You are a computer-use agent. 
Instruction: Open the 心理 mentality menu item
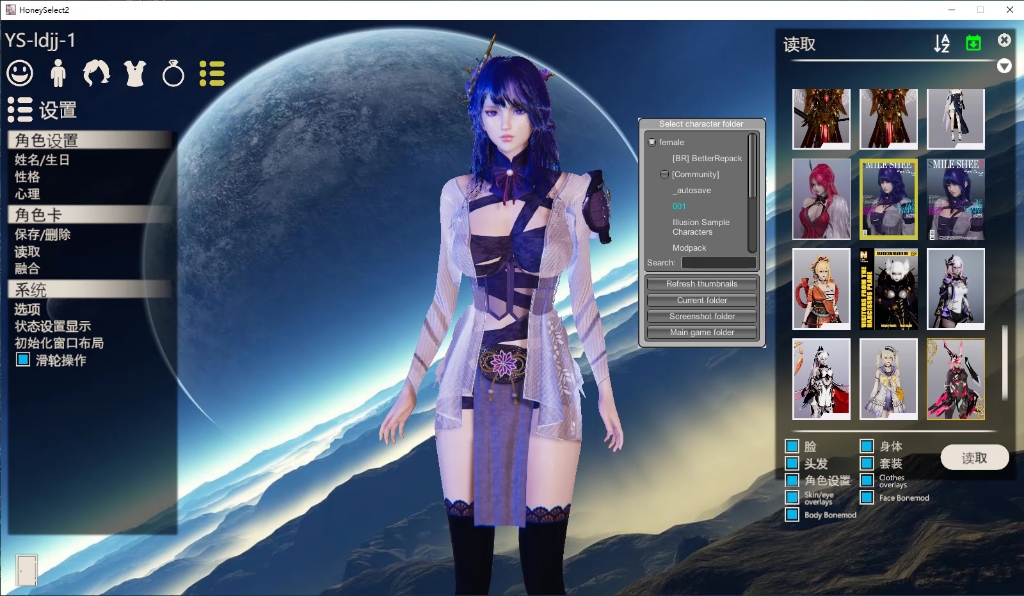[x=27, y=194]
